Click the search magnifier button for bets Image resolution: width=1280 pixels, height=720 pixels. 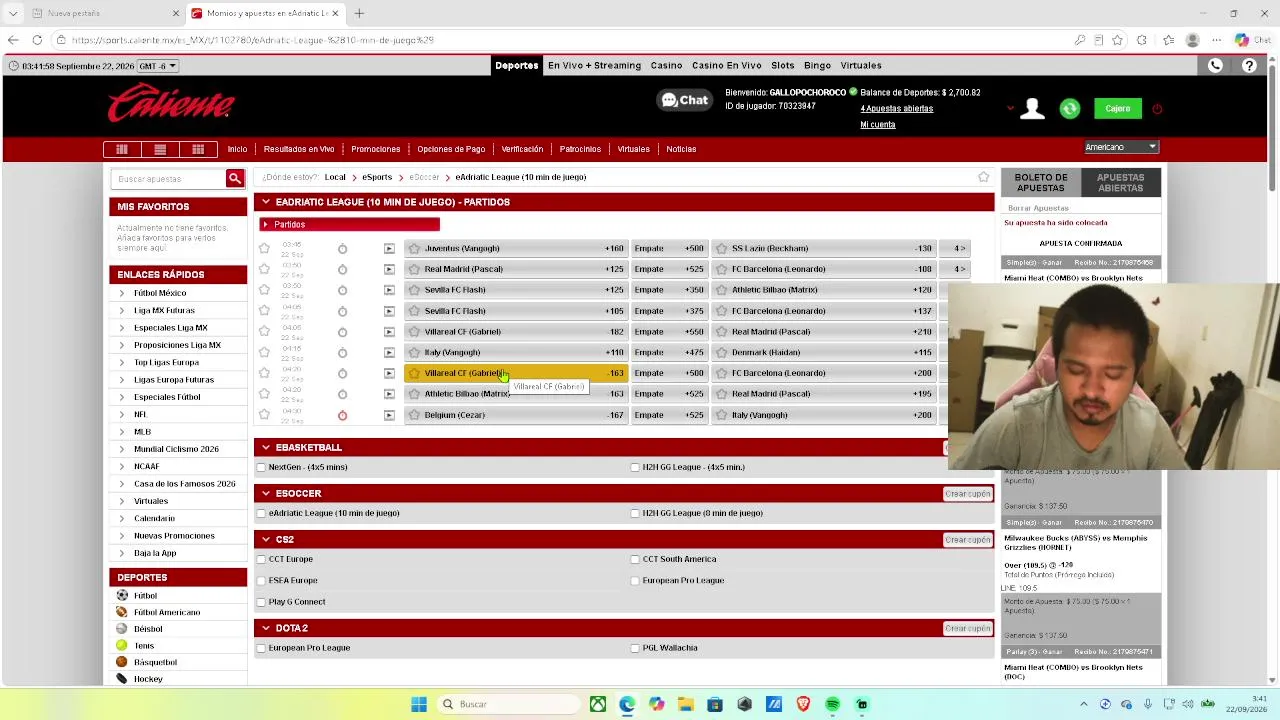[x=235, y=178]
